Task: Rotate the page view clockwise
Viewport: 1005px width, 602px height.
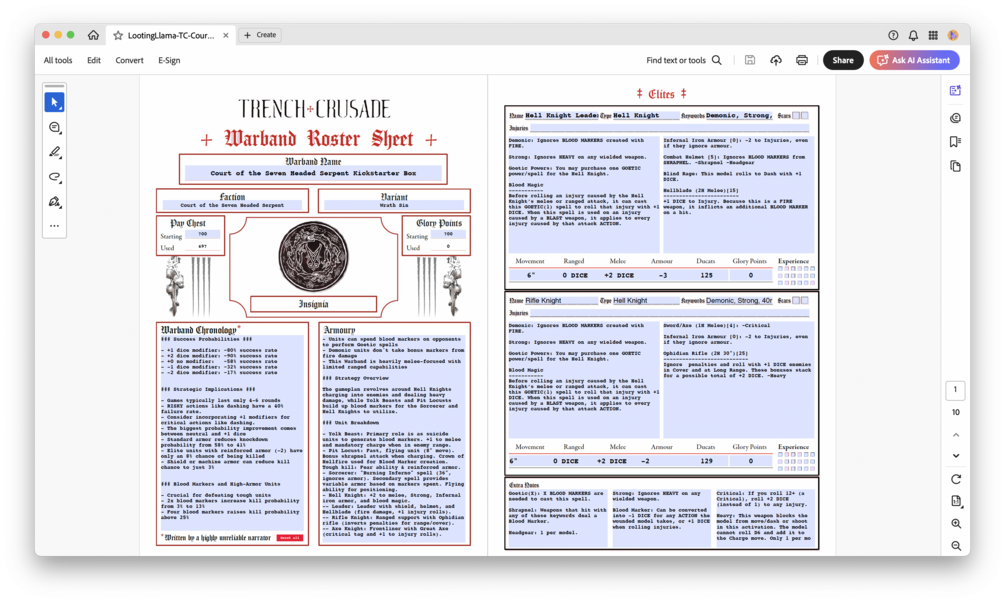Action: tap(956, 480)
